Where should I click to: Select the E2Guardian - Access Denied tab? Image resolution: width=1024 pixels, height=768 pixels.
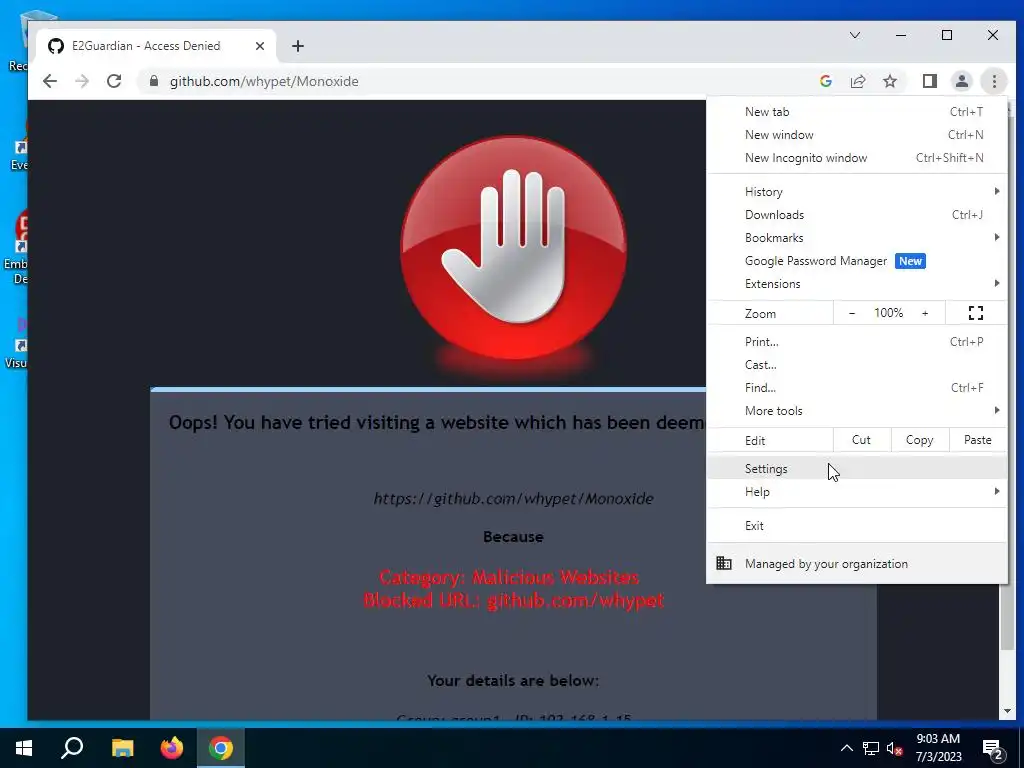[155, 46]
